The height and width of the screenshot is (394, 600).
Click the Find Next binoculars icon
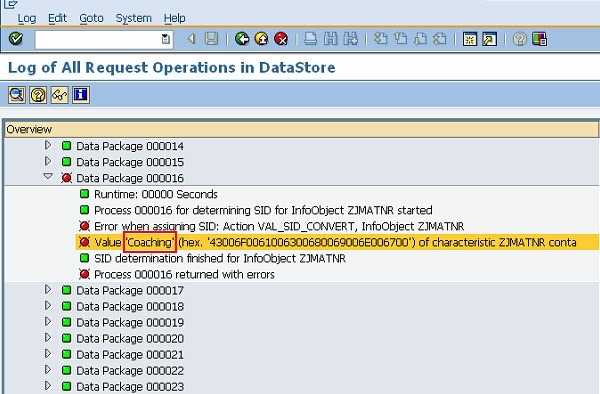pyautogui.click(x=351, y=39)
